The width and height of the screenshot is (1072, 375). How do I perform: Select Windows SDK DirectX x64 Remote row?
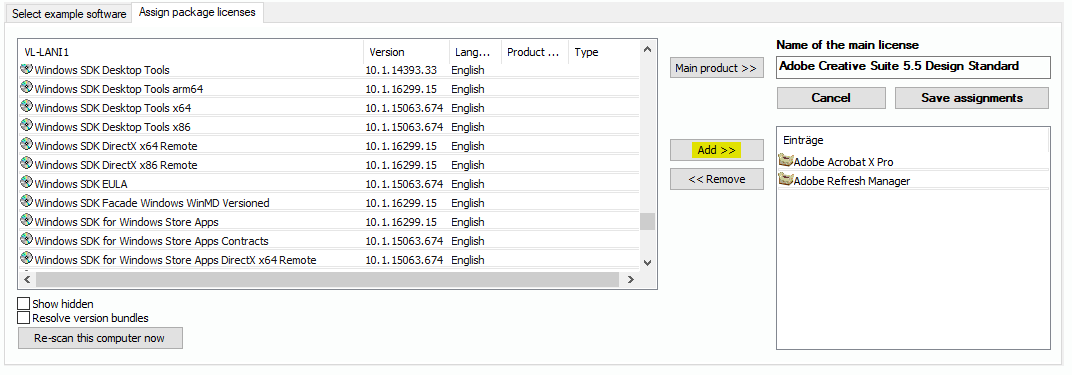click(x=328, y=146)
